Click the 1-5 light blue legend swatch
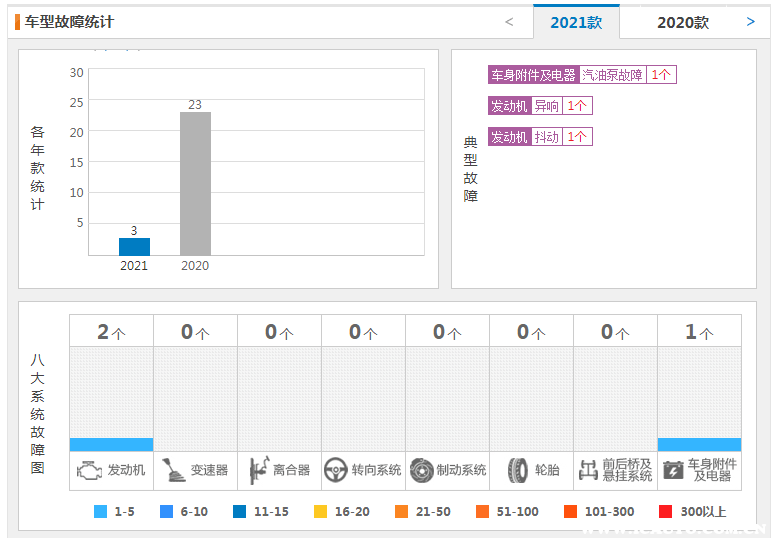771x538 pixels. (100, 512)
